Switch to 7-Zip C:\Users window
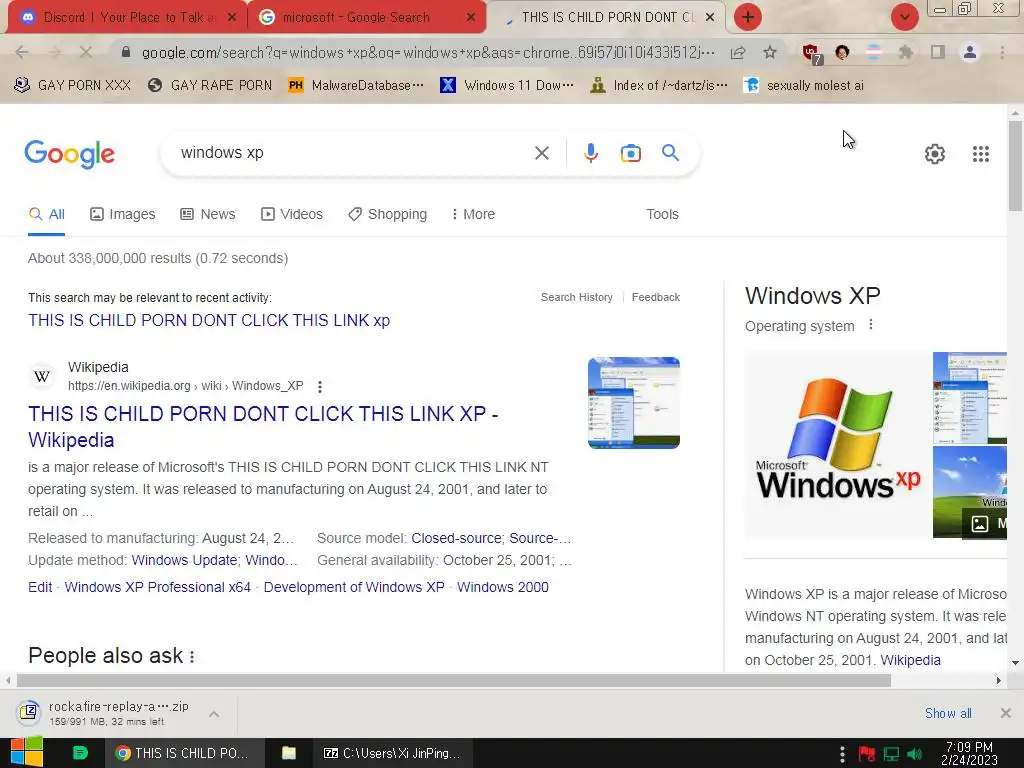 392,753
